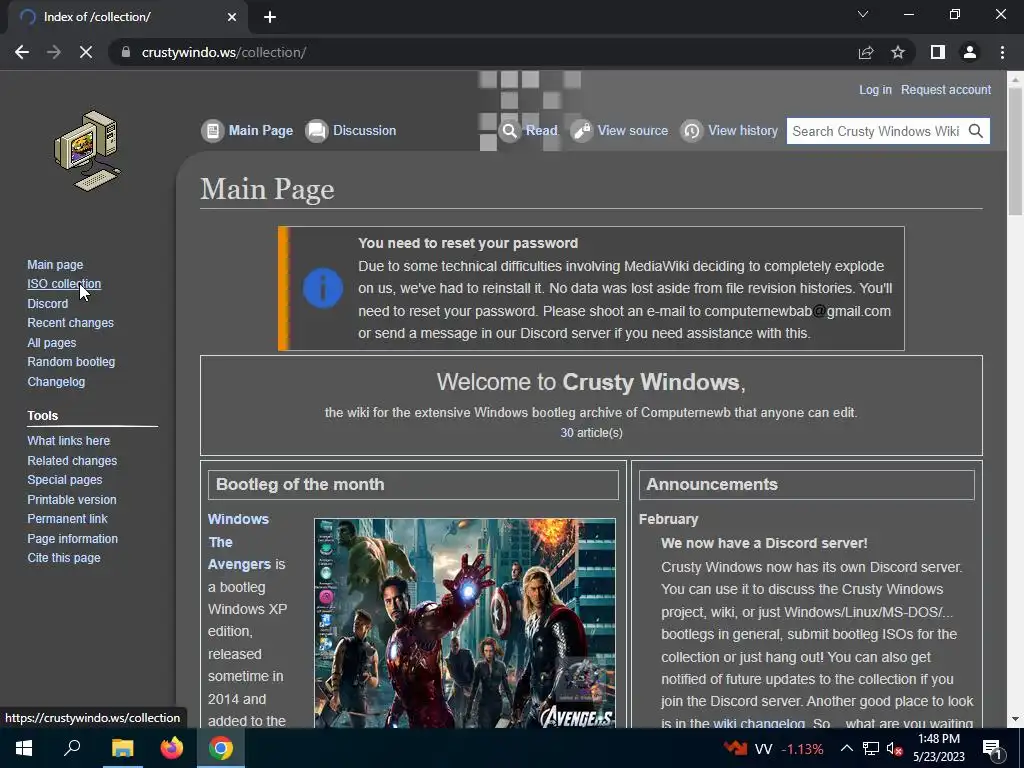Click the share page icon in address bar
Screen dimensions: 1024x768
tap(866, 52)
